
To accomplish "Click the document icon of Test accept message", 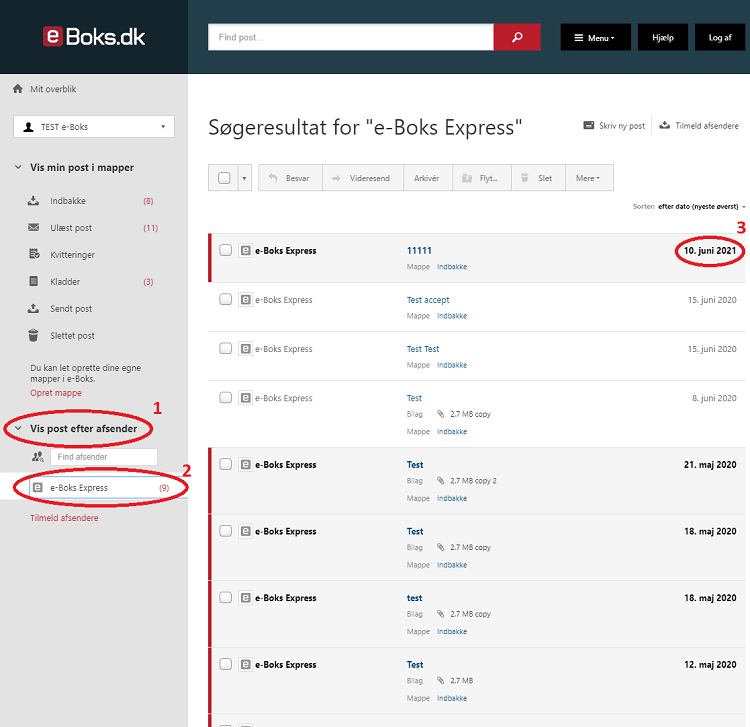I will pyautogui.click(x=245, y=299).
